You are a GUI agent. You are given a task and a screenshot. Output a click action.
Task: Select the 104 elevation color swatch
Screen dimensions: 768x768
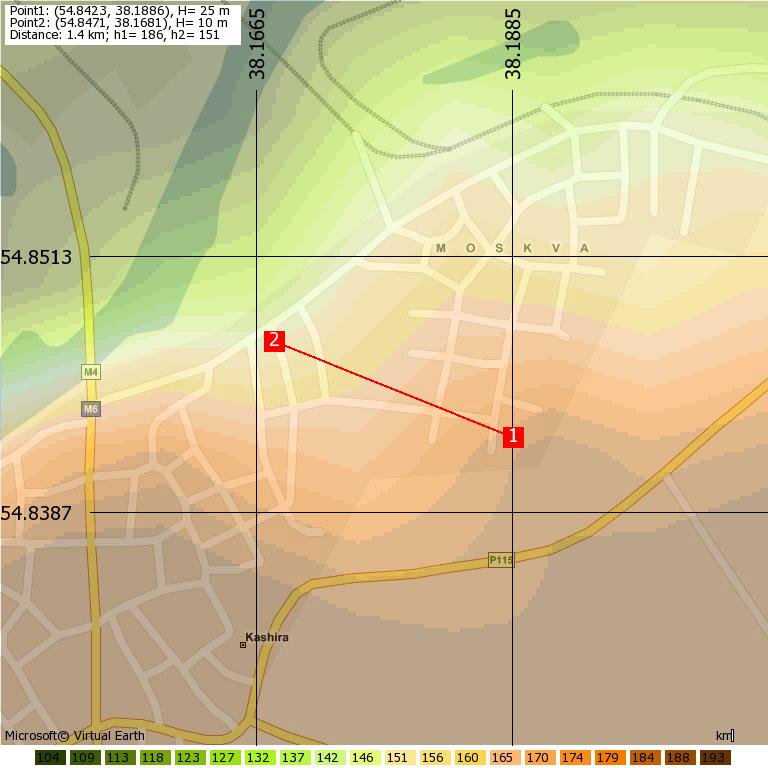click(48, 757)
